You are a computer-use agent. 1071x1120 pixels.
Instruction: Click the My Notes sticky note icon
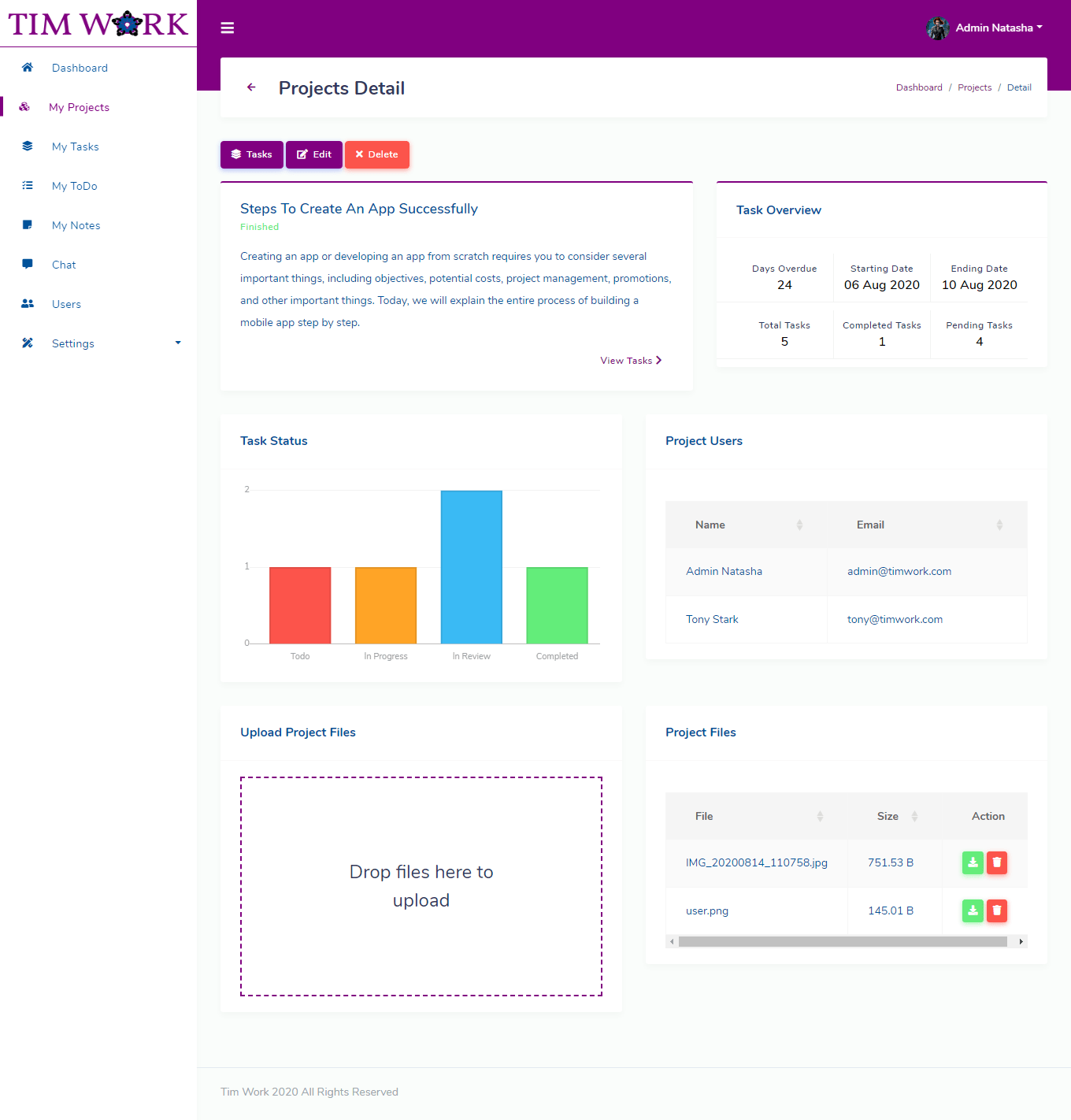(x=28, y=225)
